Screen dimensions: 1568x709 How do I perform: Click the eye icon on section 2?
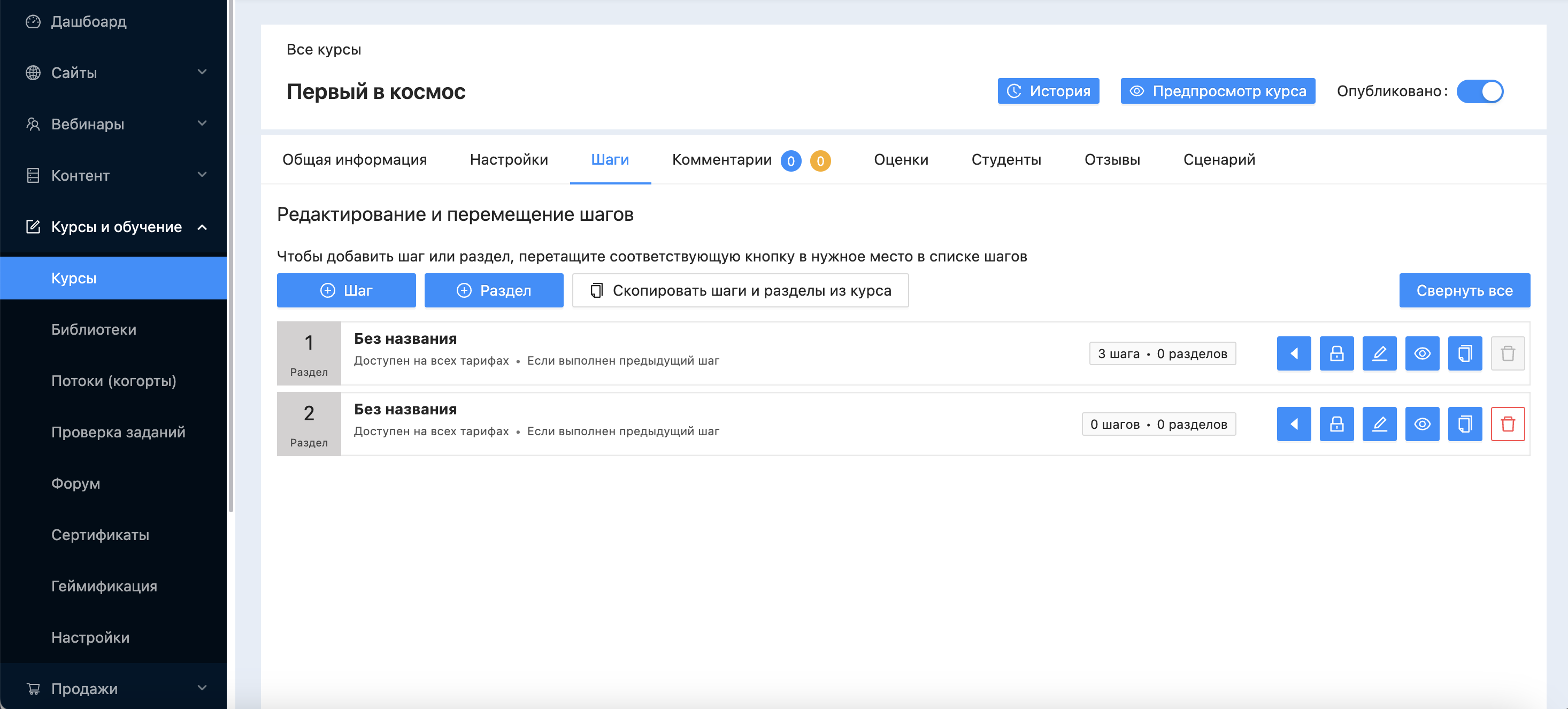tap(1421, 423)
